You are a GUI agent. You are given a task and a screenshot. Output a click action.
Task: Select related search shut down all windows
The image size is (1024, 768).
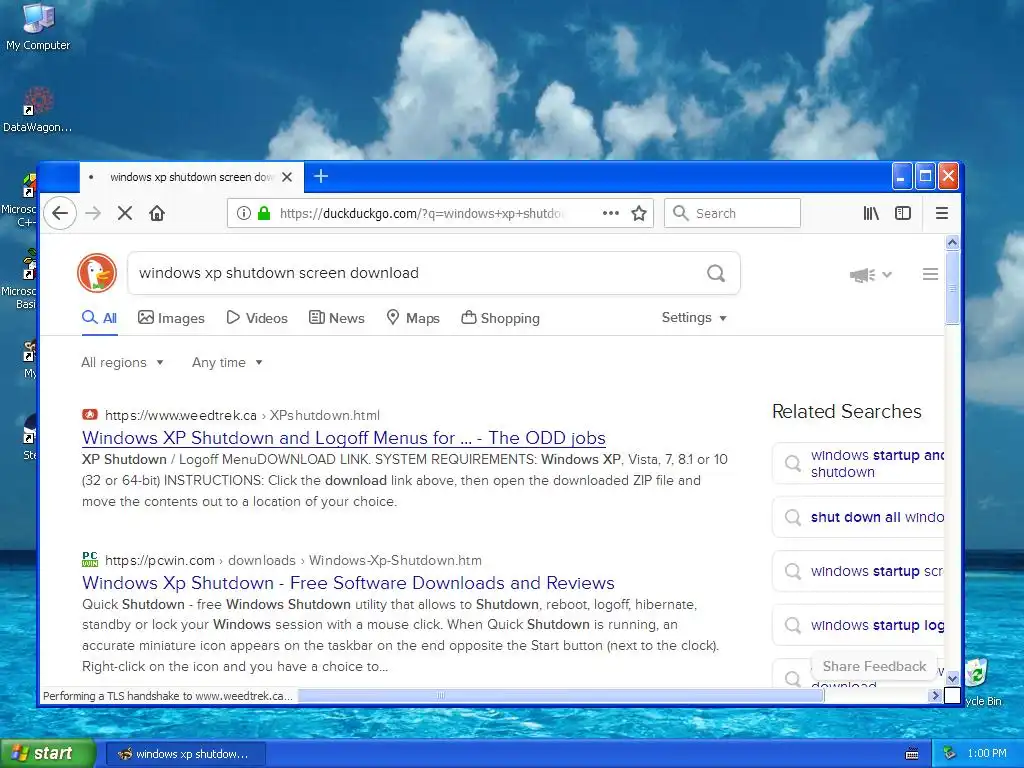pos(858,517)
